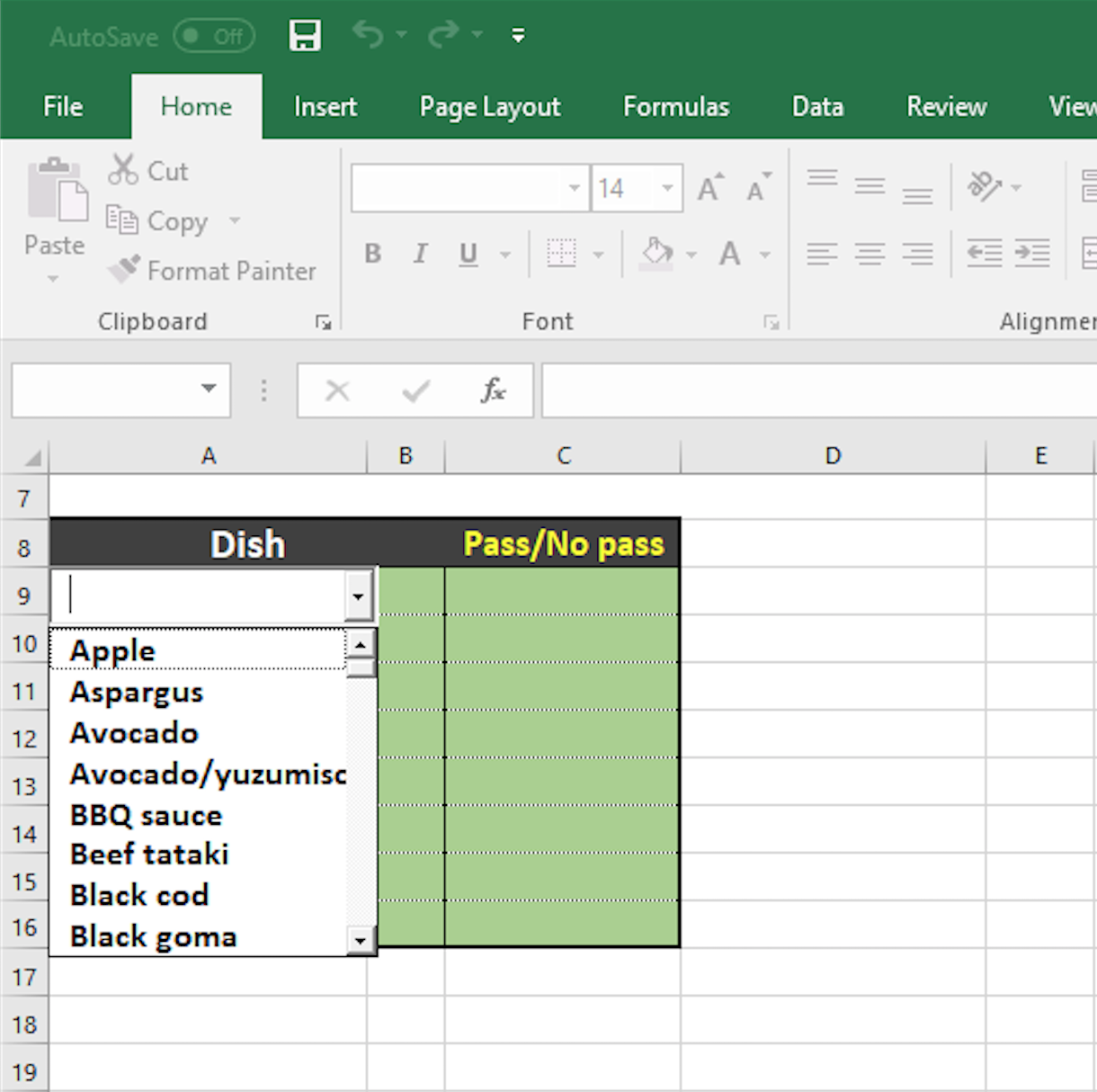This screenshot has width=1097, height=1092.
Task: Toggle bold formatting
Action: (x=372, y=254)
